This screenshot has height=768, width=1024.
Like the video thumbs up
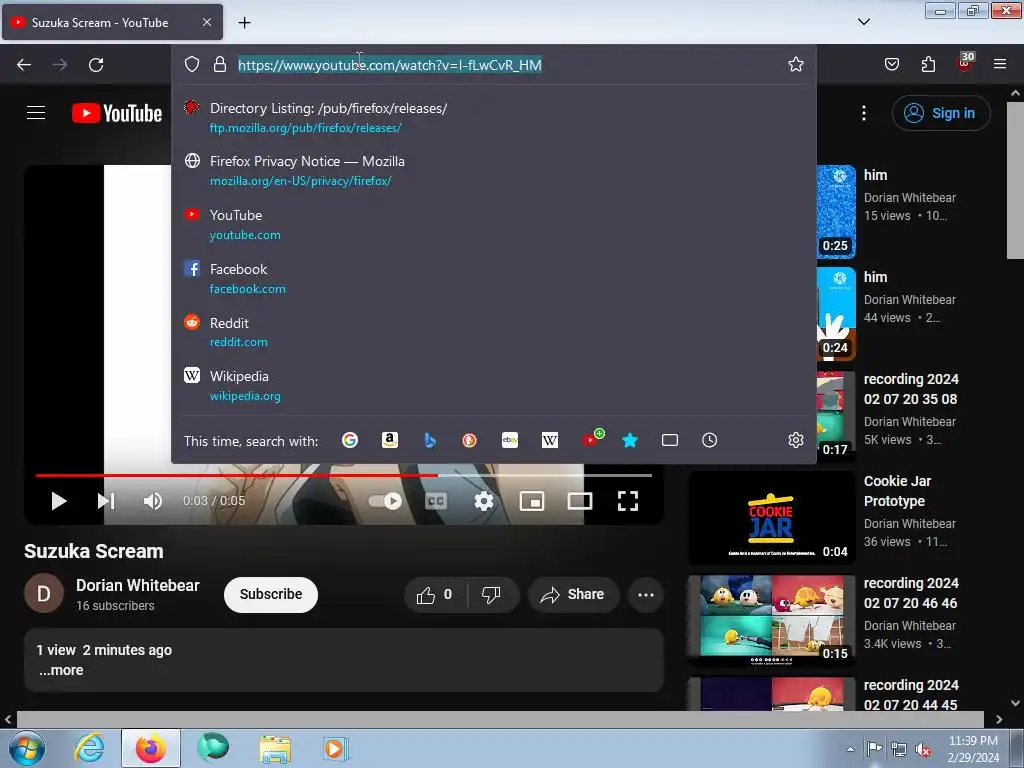tap(435, 594)
